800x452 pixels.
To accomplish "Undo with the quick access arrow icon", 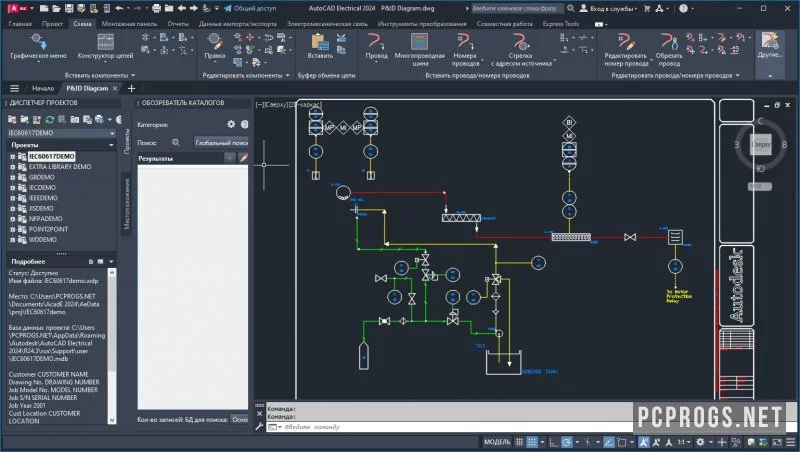I will [119, 8].
